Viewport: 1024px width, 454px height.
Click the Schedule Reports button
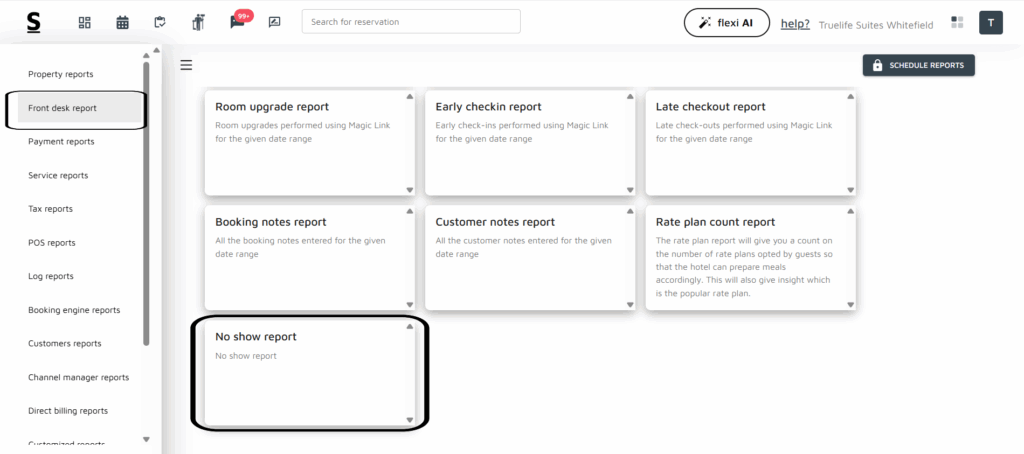(x=918, y=65)
